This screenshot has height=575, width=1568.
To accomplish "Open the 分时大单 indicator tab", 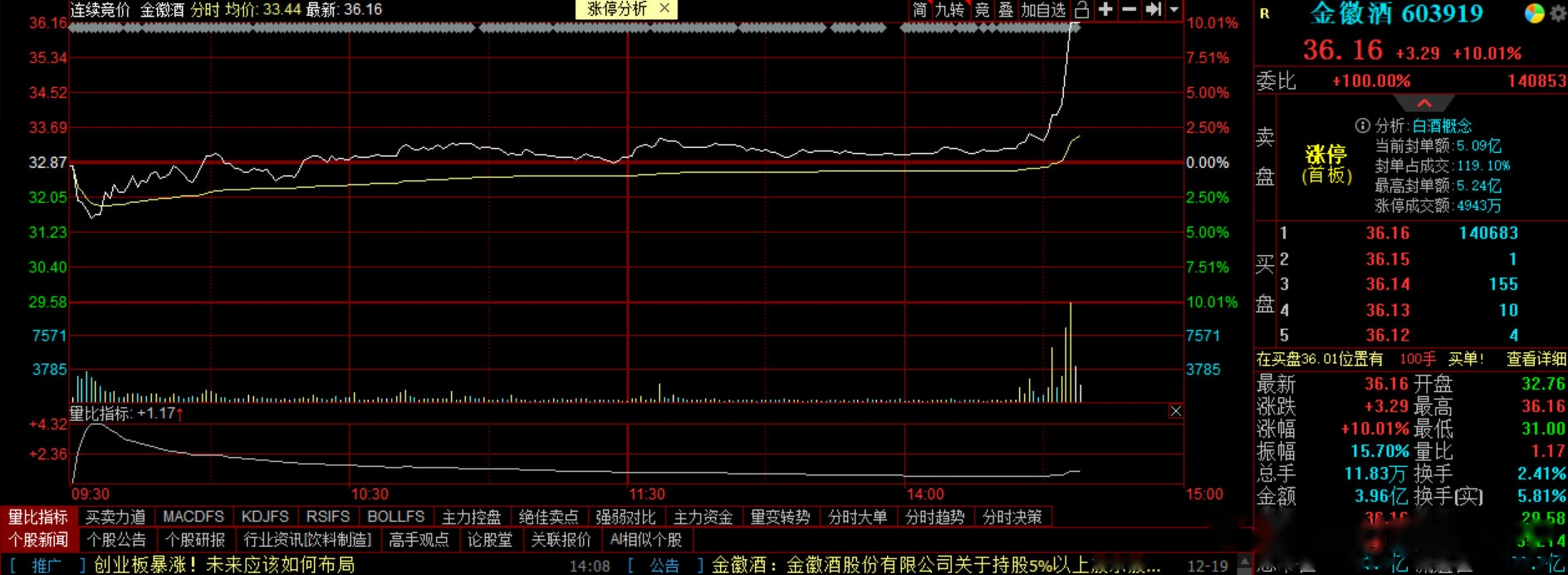I will [858, 517].
